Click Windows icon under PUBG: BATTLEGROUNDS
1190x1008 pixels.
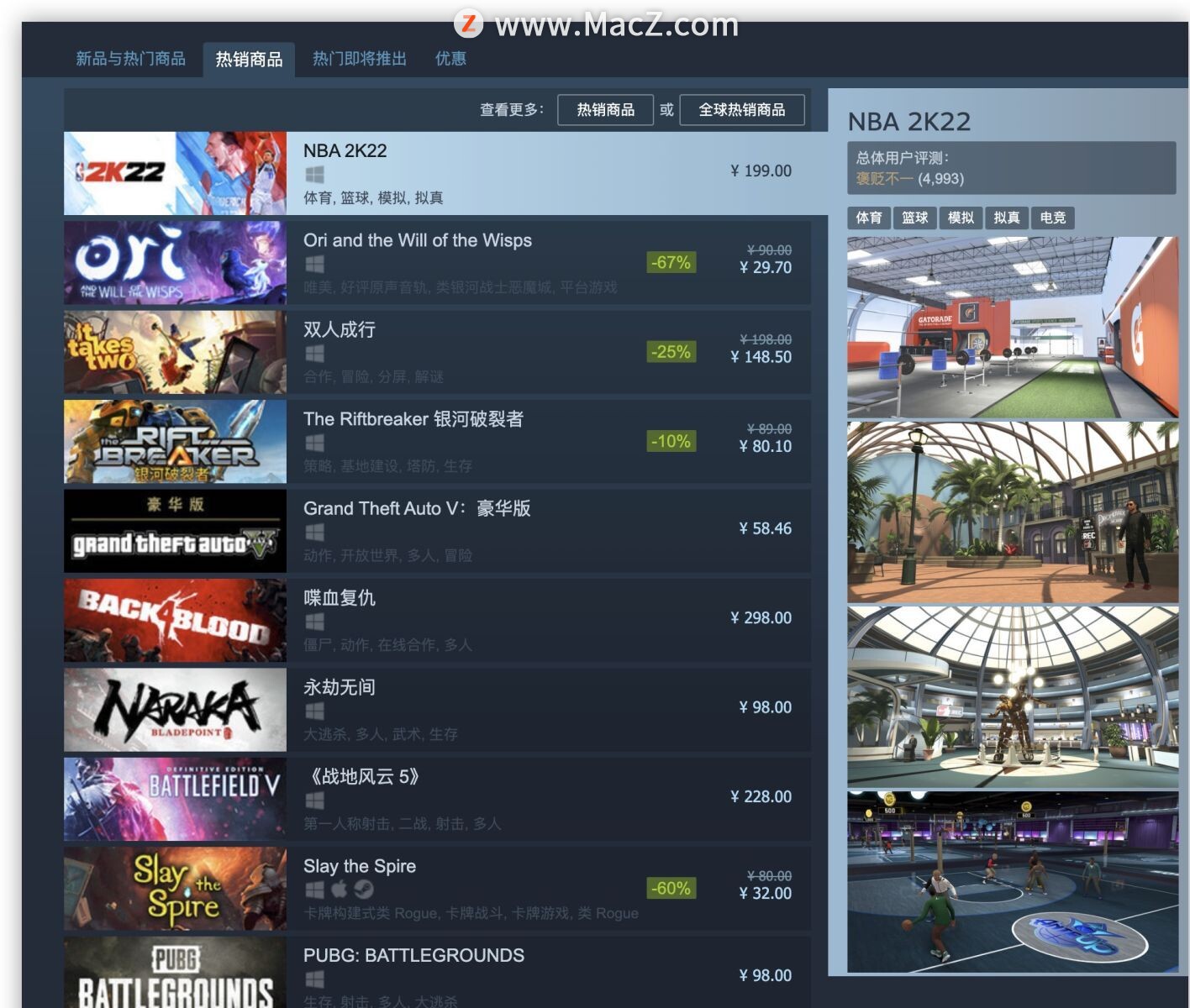314,979
